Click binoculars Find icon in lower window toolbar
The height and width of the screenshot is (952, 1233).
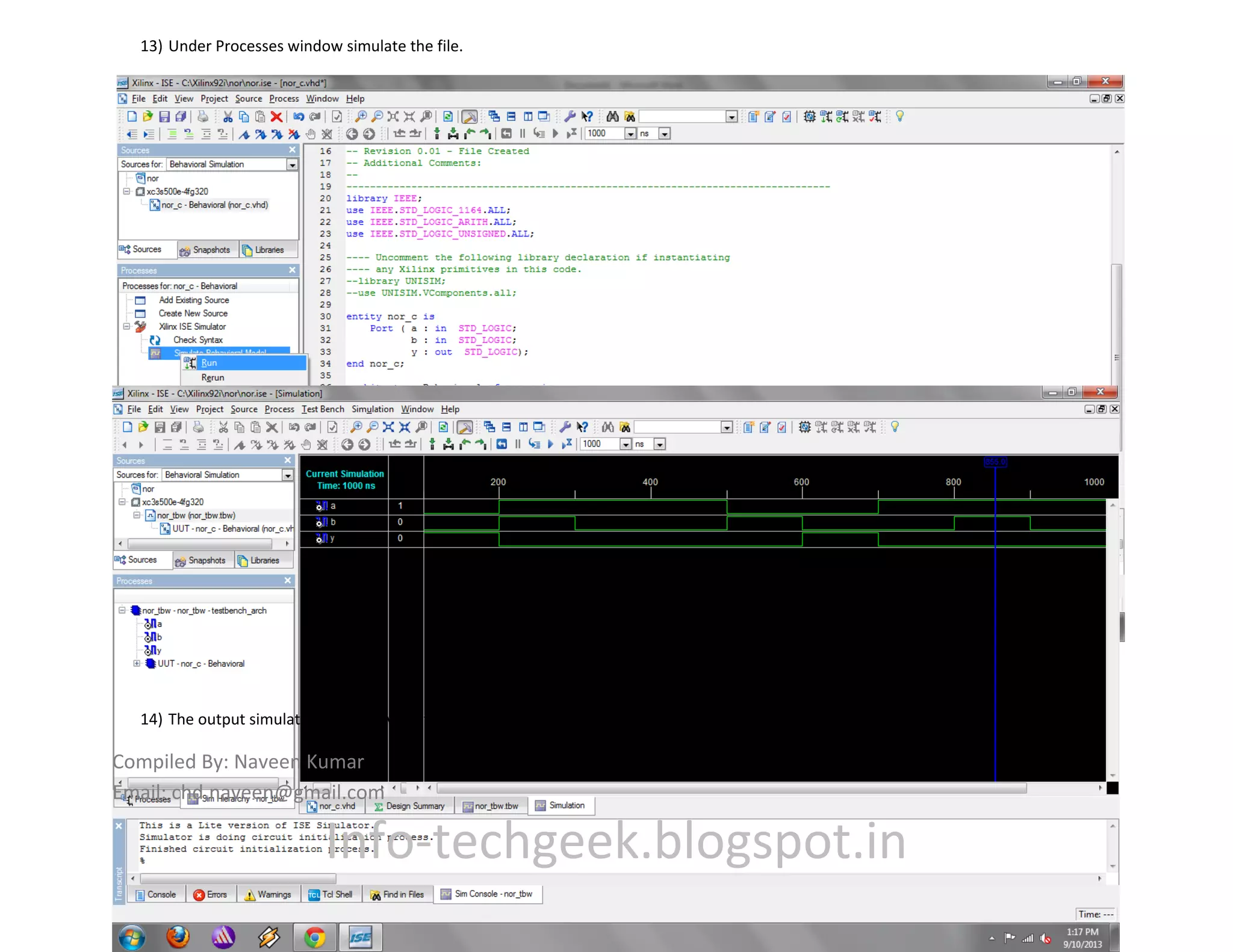608,427
